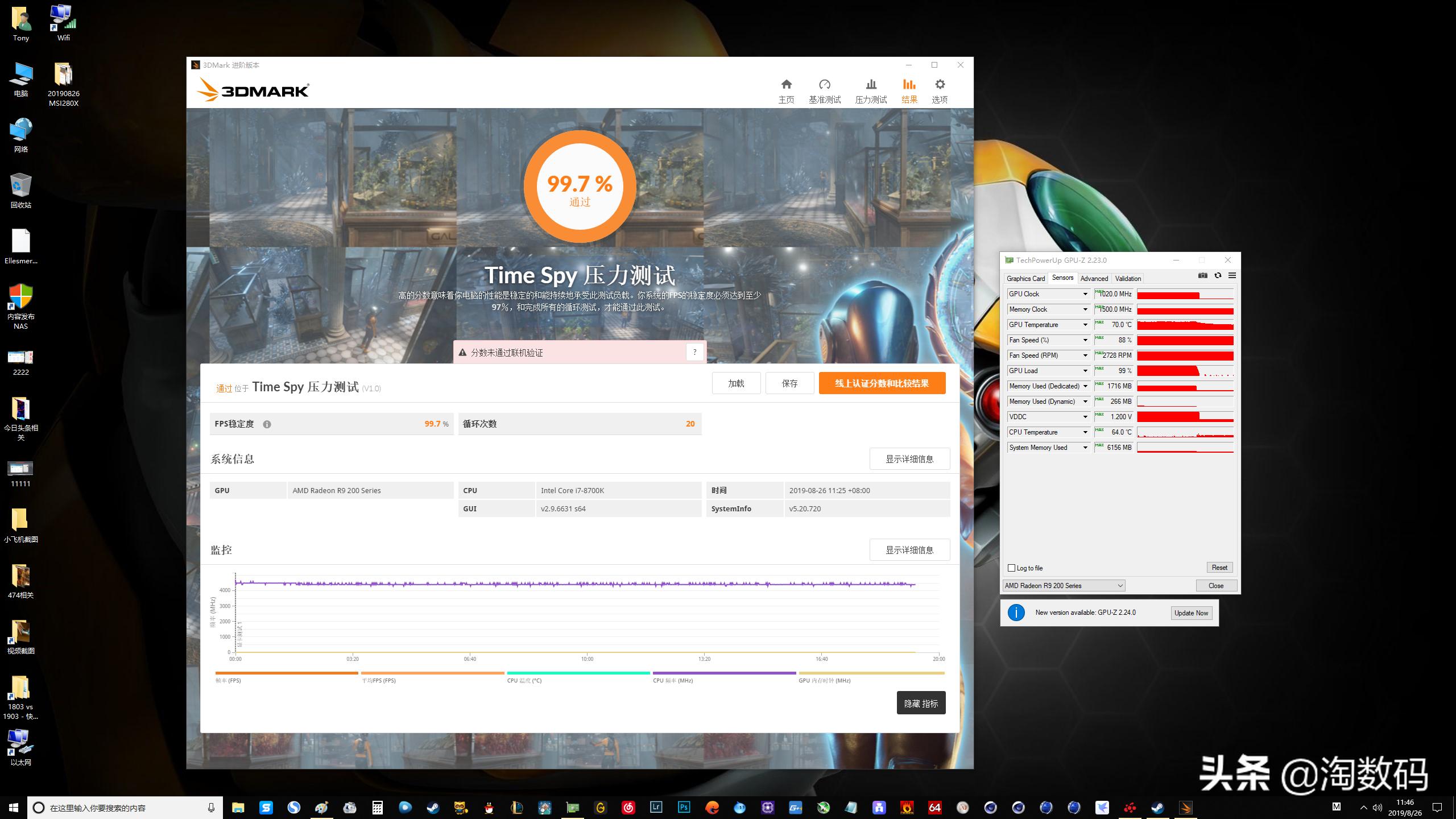The height and width of the screenshot is (819, 1456).
Task: Open the AMD Radeon R9 200 Series device dropdown
Action: [1064, 585]
